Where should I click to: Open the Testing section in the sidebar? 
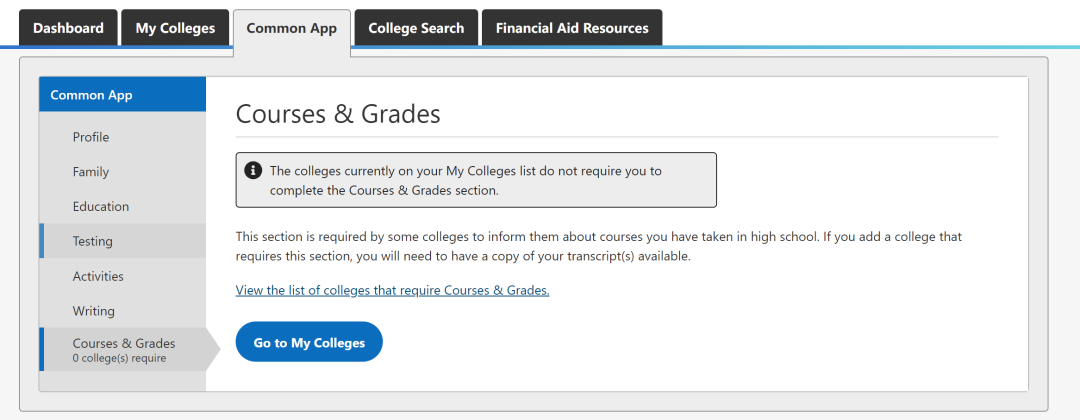point(93,241)
